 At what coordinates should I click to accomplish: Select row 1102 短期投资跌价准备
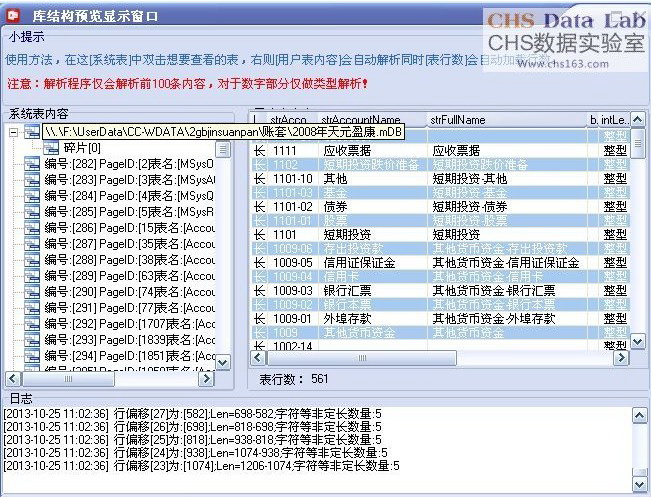[441, 165]
